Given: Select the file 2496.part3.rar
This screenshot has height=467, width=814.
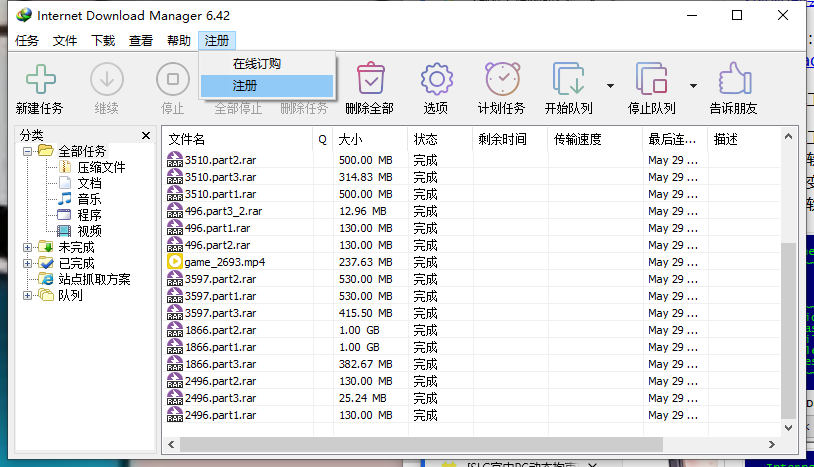Looking at the screenshot, I should click(221, 398).
